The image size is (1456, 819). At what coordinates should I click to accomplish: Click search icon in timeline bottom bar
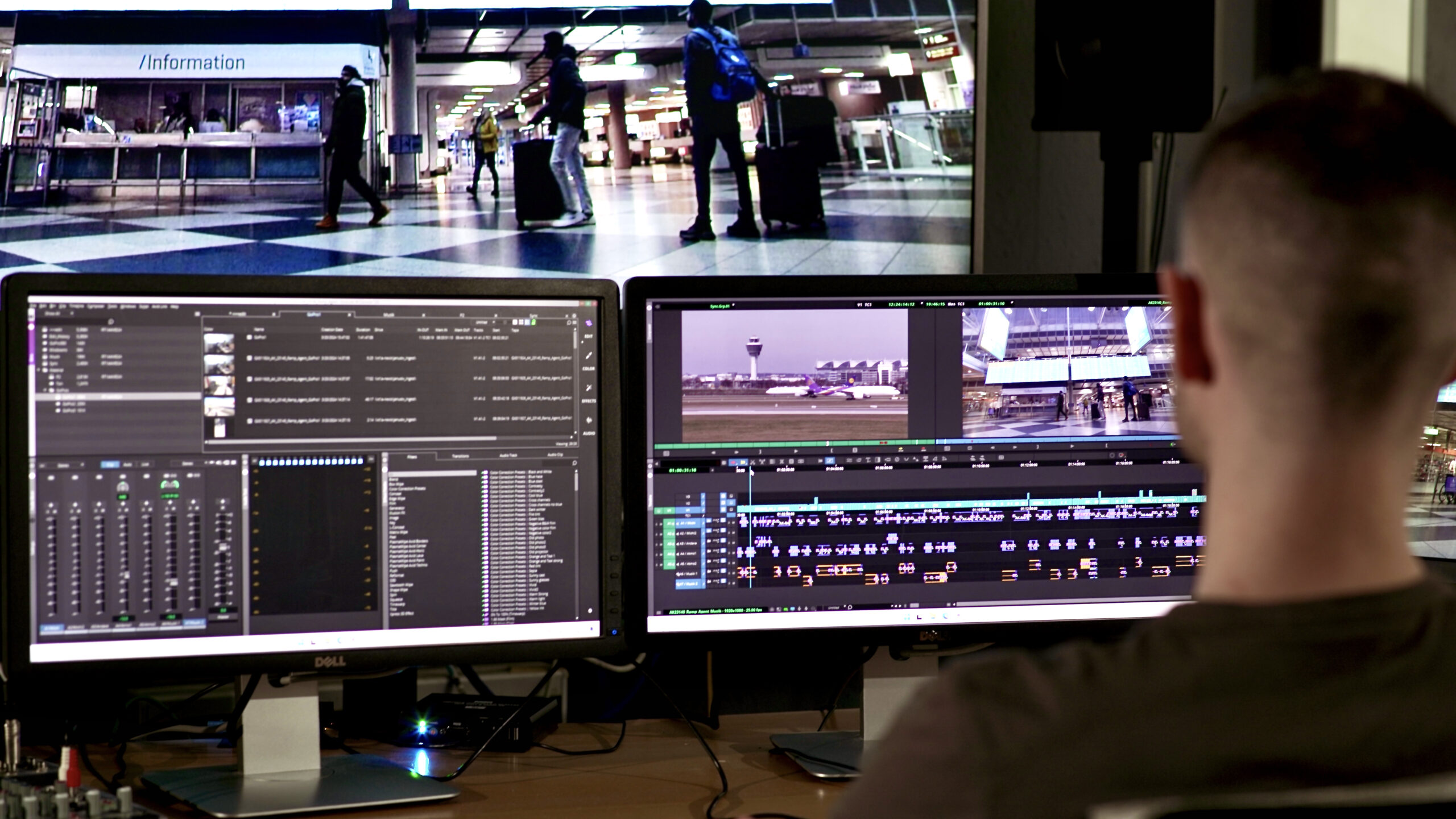pyautogui.click(x=850, y=607)
